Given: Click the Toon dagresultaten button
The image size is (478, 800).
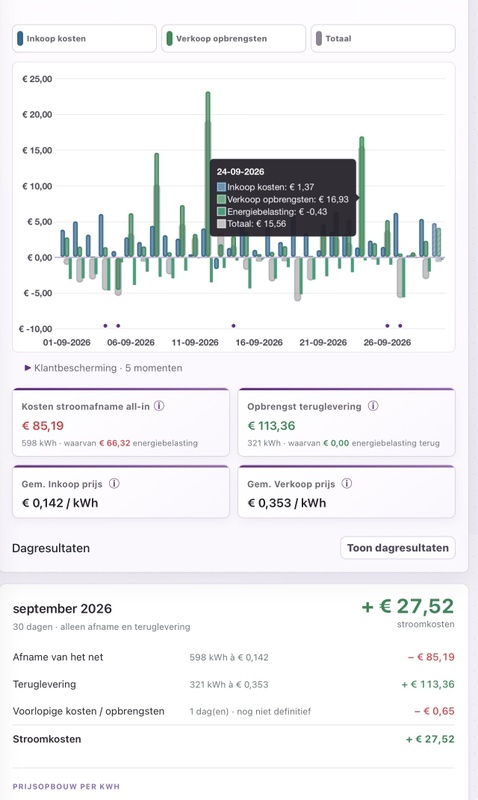Looking at the screenshot, I should (398, 548).
